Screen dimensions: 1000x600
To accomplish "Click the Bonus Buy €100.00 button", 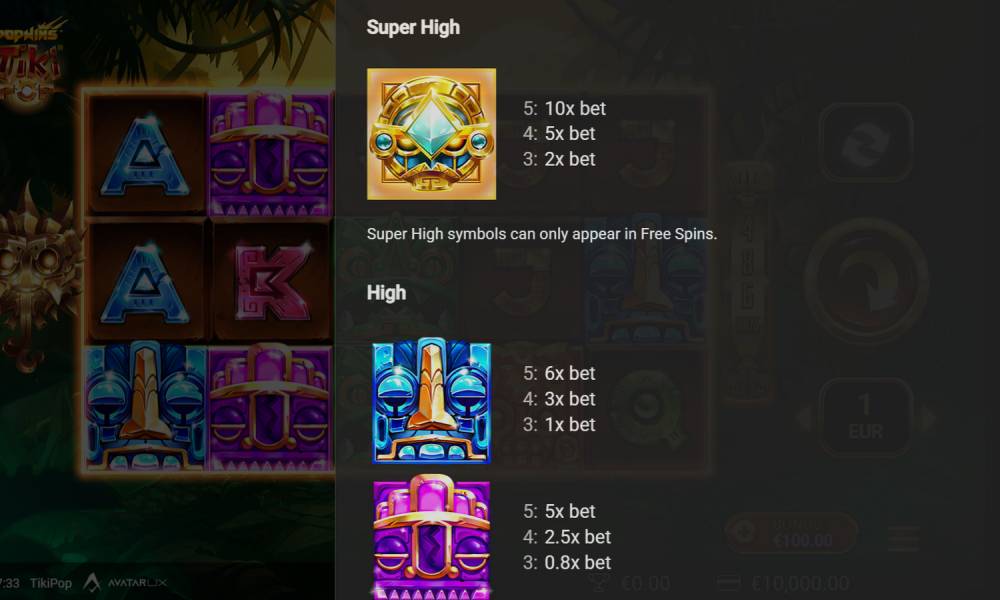I will pos(791,533).
